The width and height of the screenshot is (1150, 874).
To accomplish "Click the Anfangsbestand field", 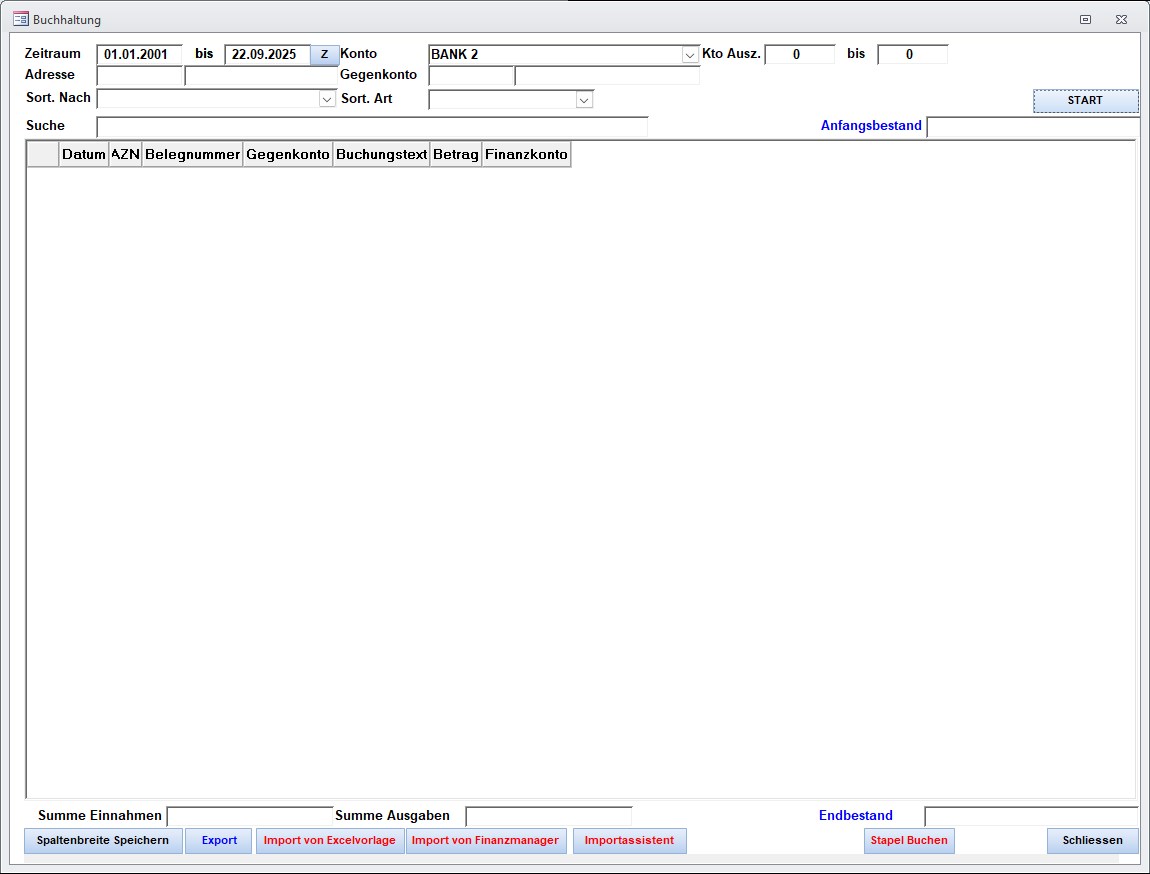I will click(1031, 127).
